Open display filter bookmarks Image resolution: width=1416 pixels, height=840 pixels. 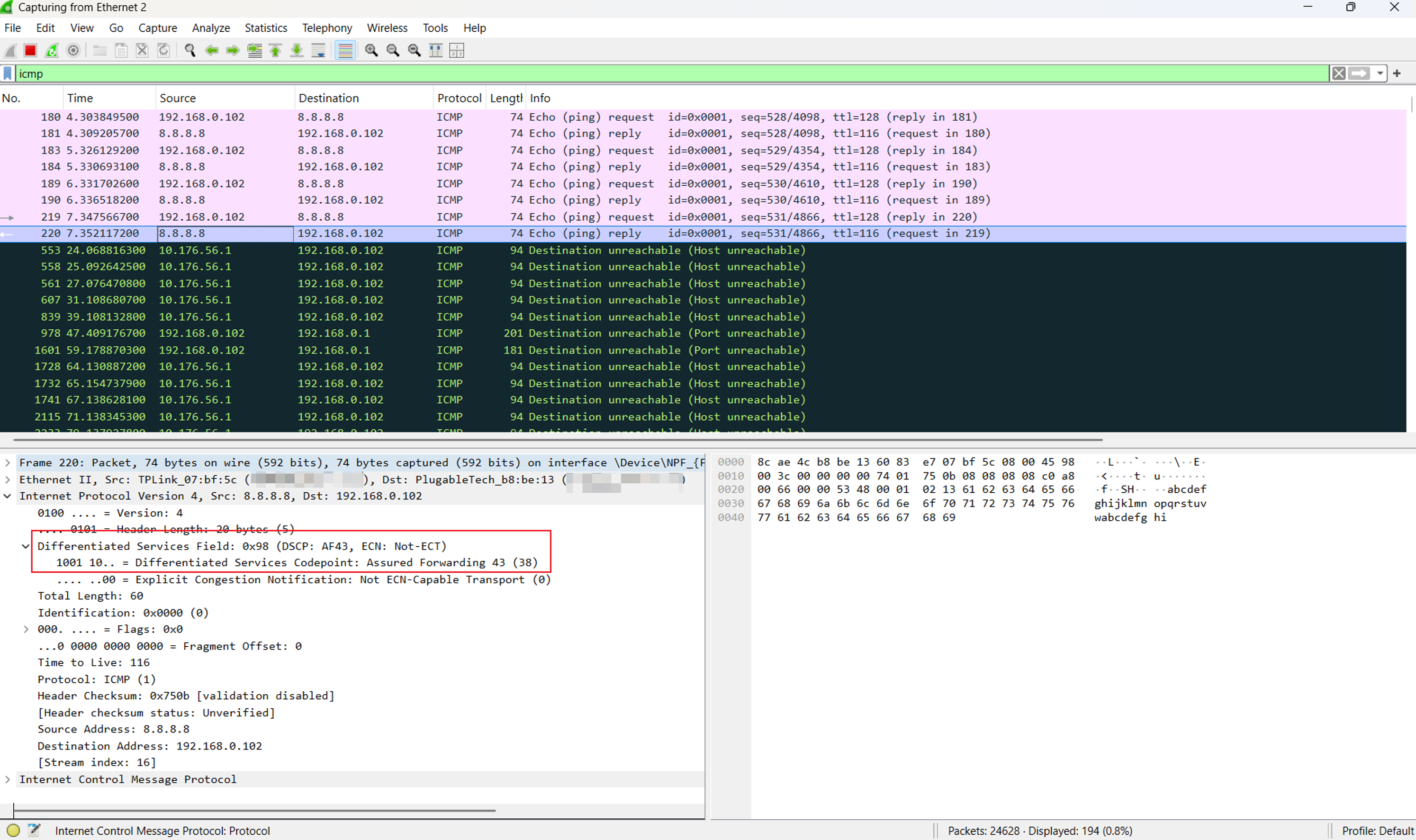pos(8,73)
